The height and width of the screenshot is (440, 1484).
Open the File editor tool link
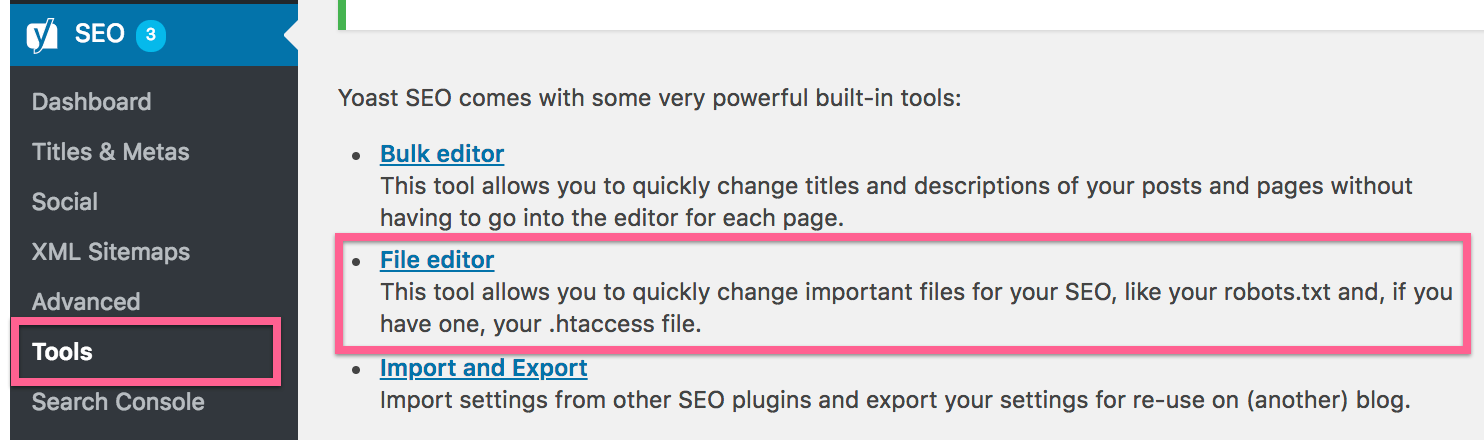point(437,260)
